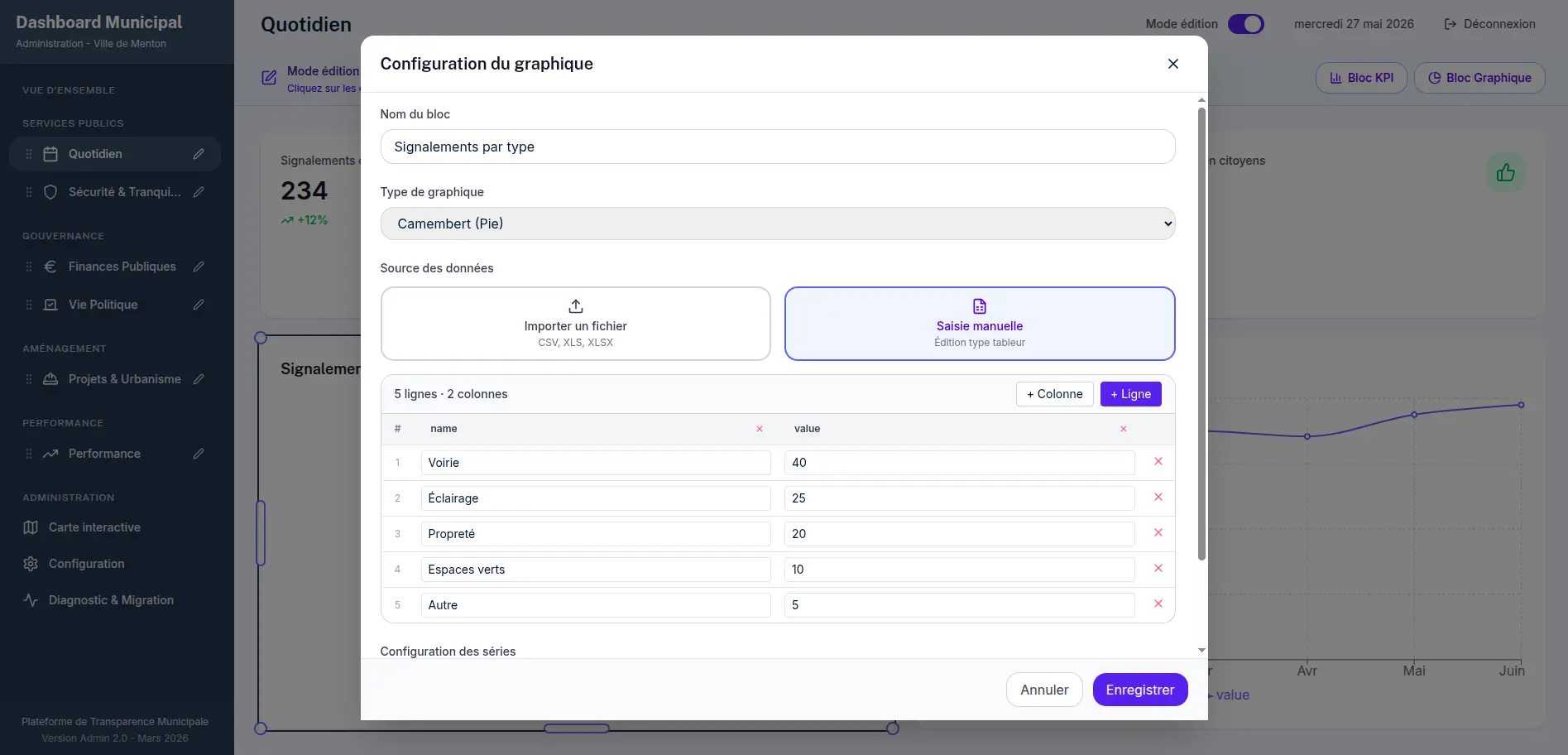1568x755 pixels.
Task: Click the Voirie name cell
Action: tap(596, 463)
